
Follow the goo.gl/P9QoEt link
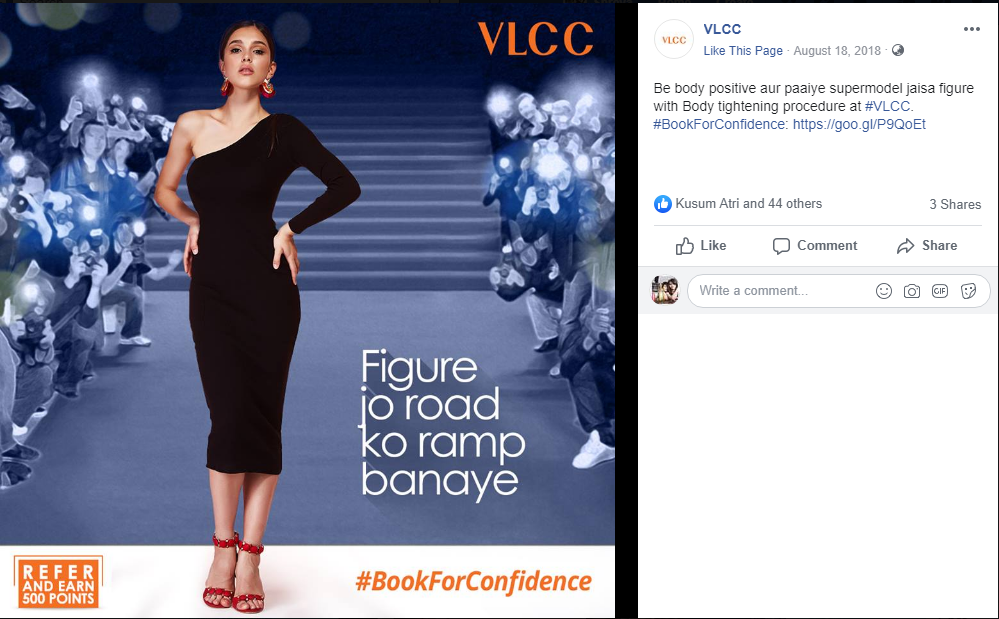pyautogui.click(x=859, y=124)
